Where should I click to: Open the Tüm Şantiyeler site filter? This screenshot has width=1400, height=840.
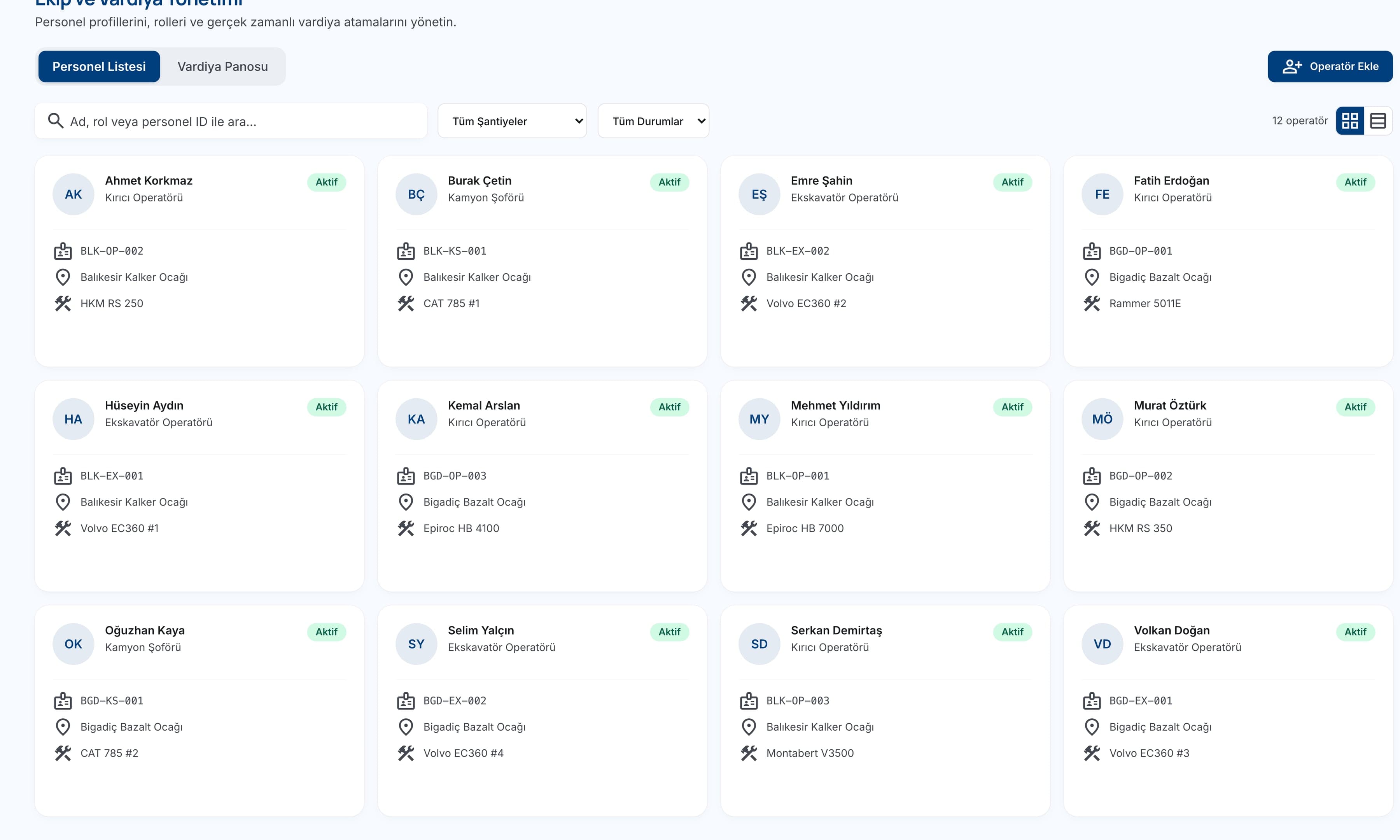click(512, 121)
